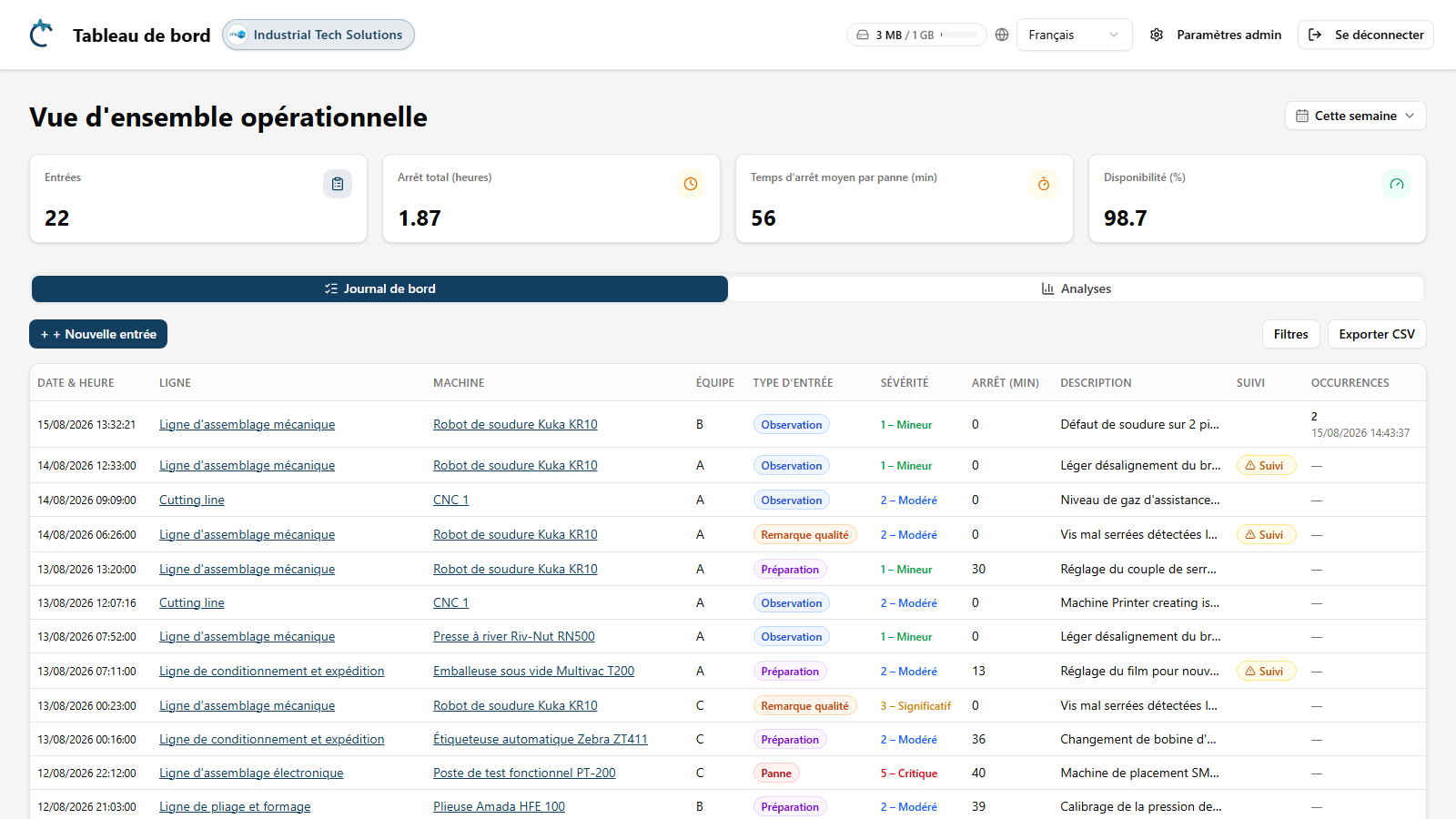Click the Suivi warning badge on the 14/08/2026 12:33:00 row
This screenshot has height=819, width=1456.
[1266, 465]
